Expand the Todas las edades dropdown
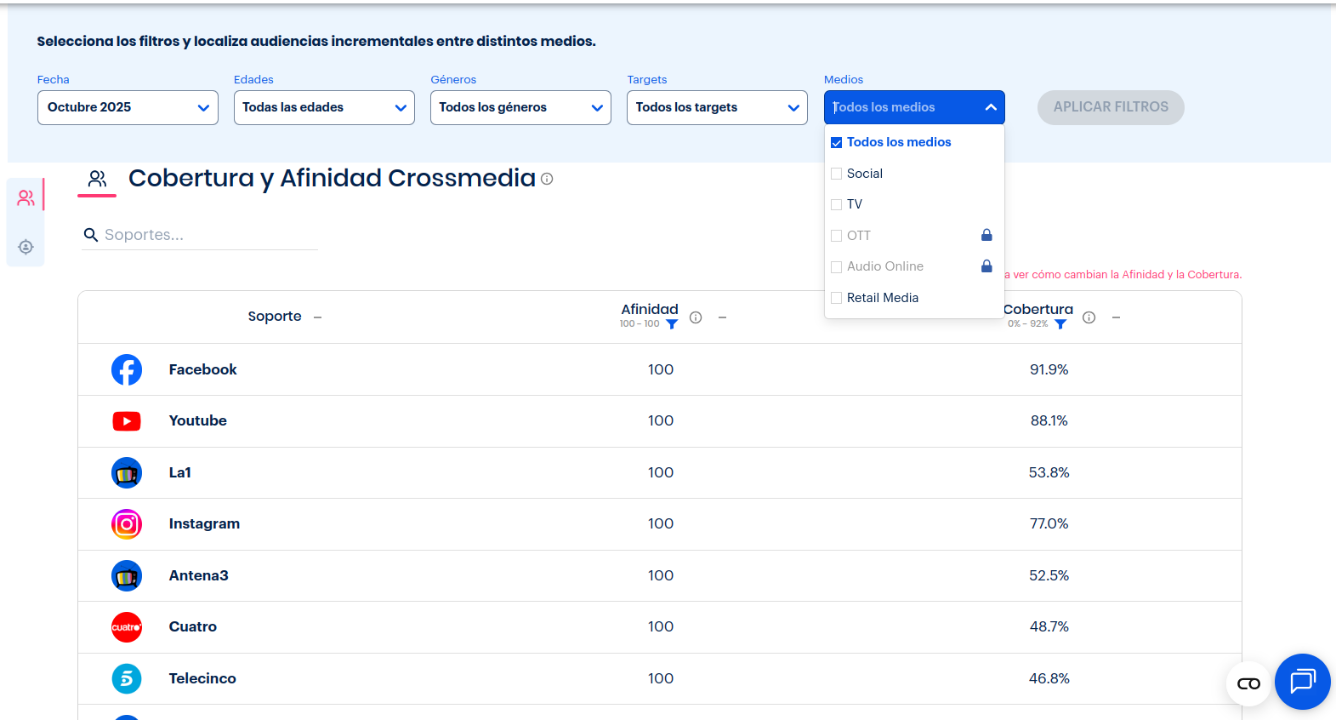Viewport: 1336px width, 720px height. (324, 108)
